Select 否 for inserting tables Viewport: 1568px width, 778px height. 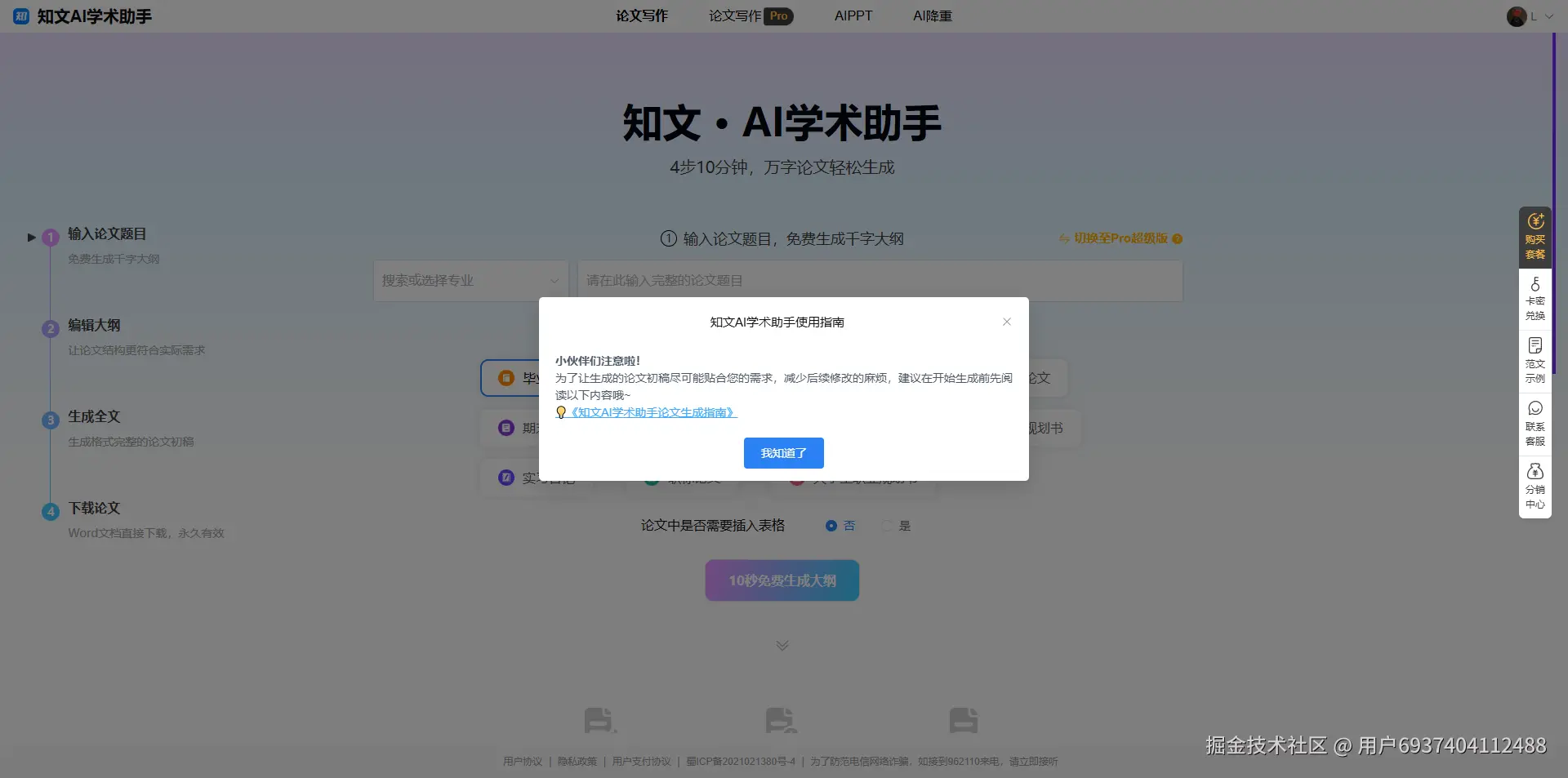(831, 526)
